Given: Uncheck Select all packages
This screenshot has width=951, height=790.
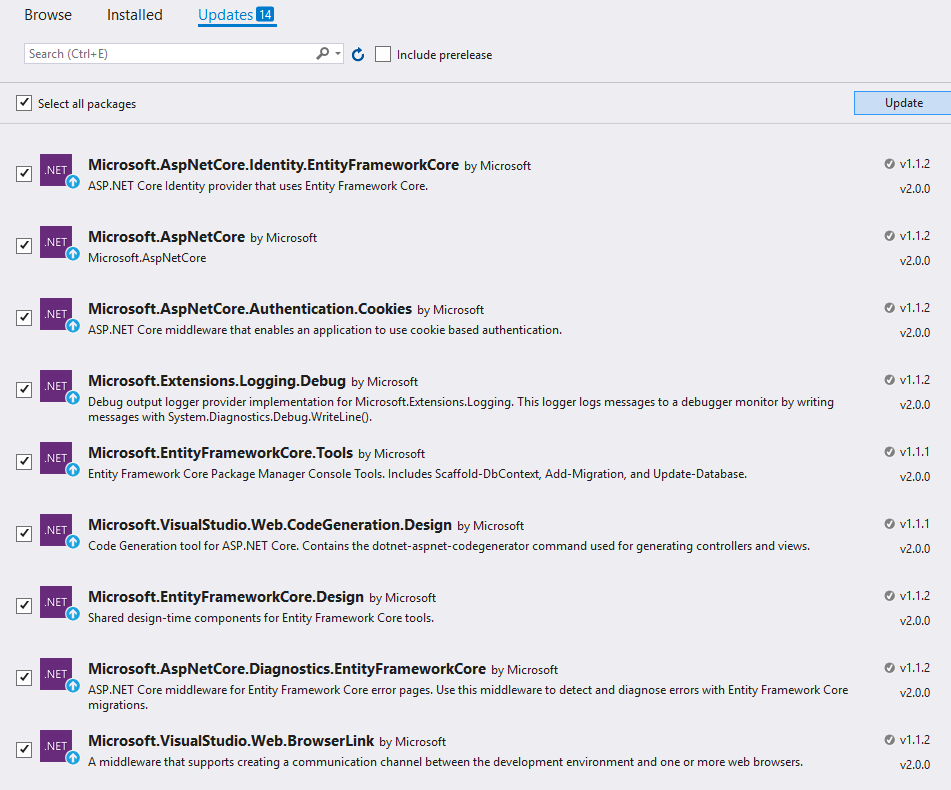Looking at the screenshot, I should point(24,103).
